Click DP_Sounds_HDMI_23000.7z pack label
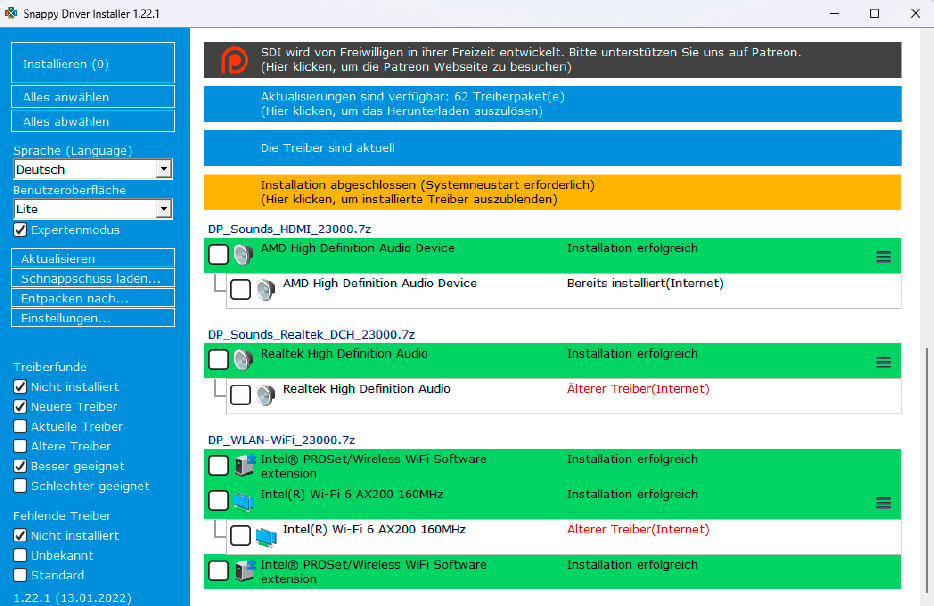934x606 pixels. (289, 229)
